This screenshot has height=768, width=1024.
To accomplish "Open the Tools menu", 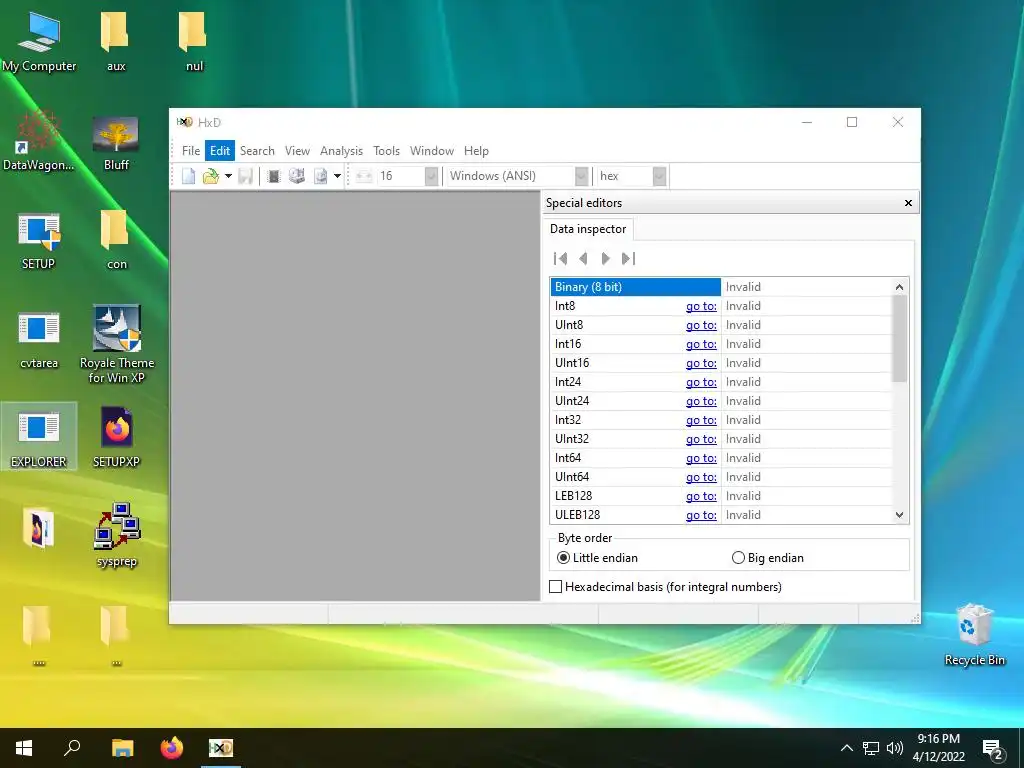I will pos(386,151).
